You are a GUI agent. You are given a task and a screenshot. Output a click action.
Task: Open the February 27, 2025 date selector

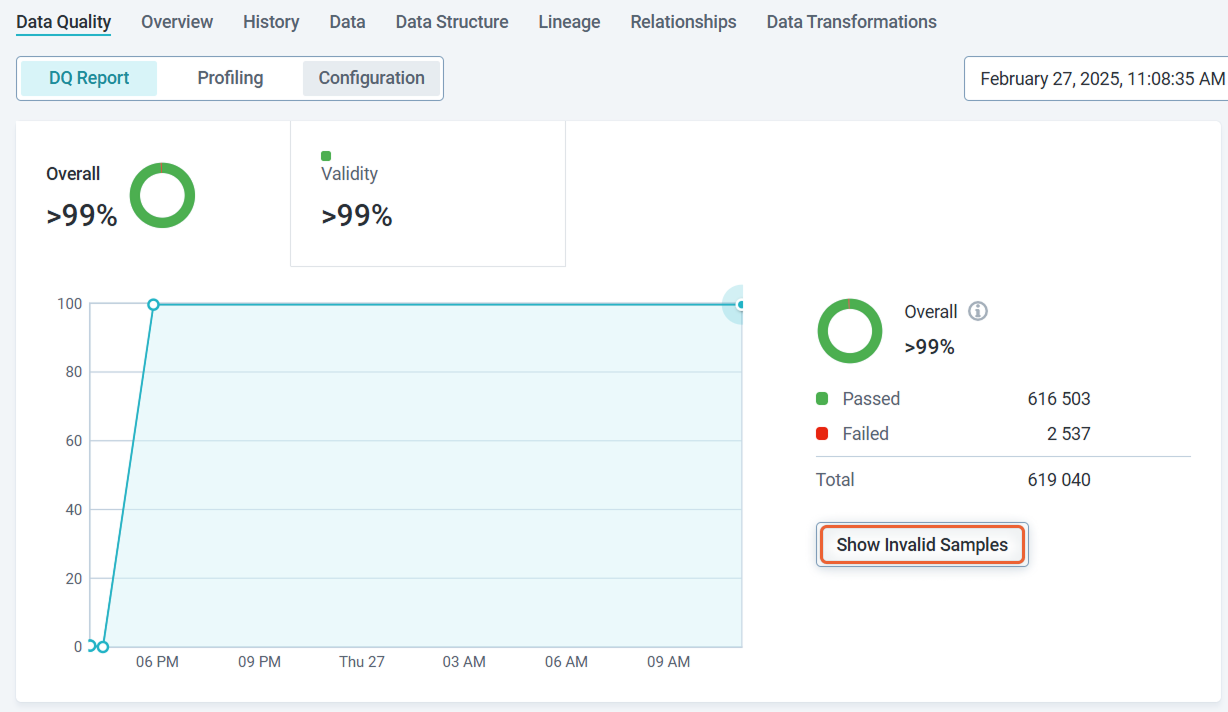point(1100,79)
